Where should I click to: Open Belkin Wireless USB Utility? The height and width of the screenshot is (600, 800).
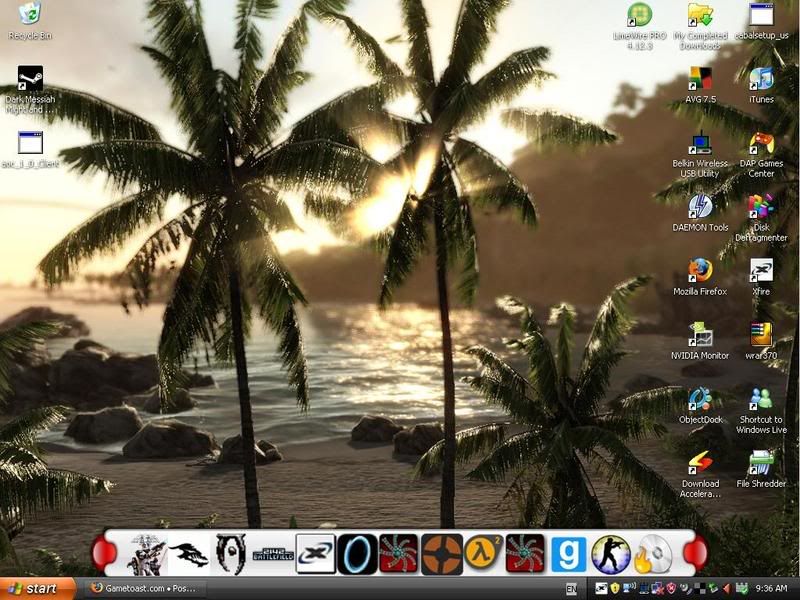(x=700, y=154)
